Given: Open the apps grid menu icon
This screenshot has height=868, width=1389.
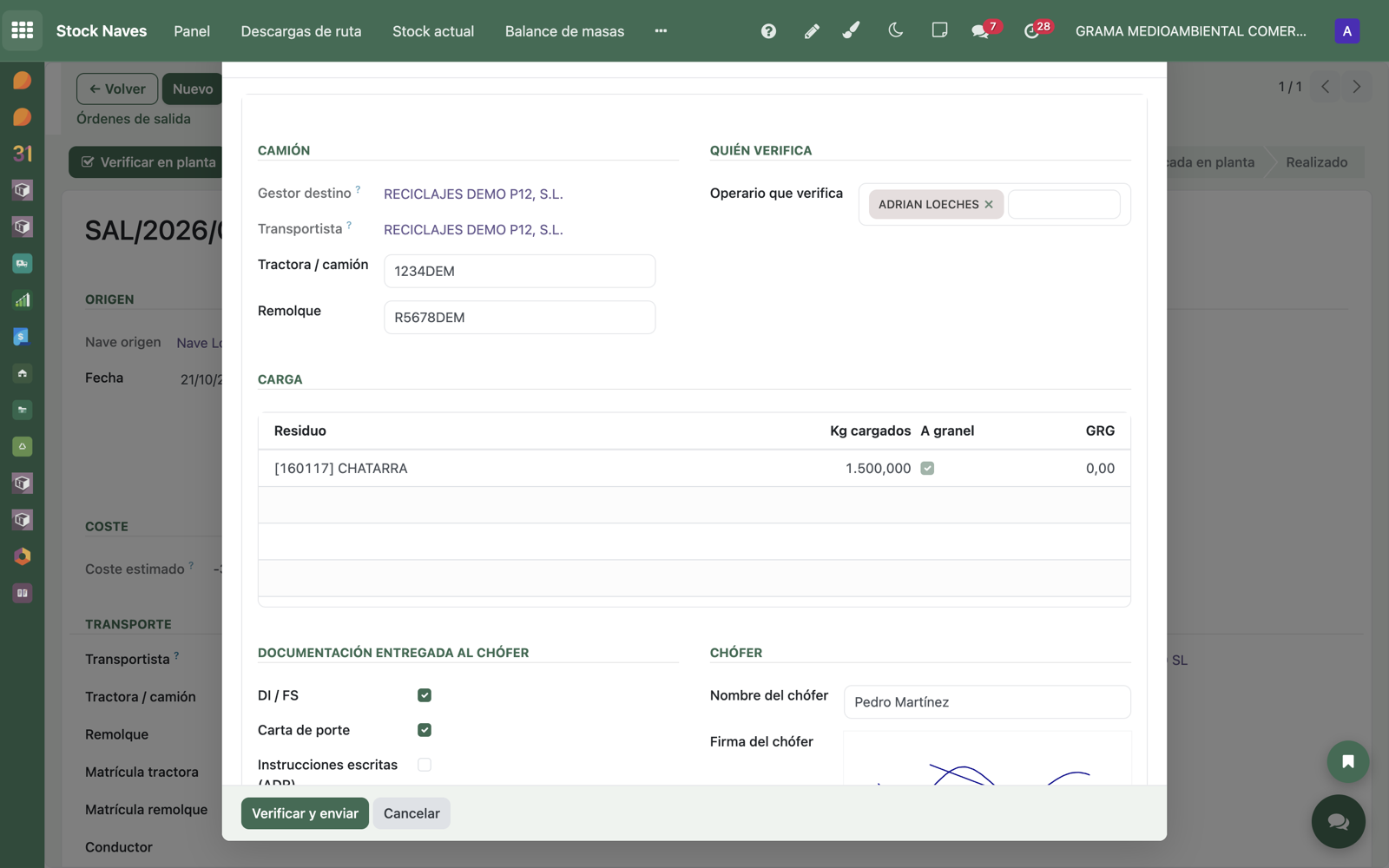Looking at the screenshot, I should (x=23, y=30).
